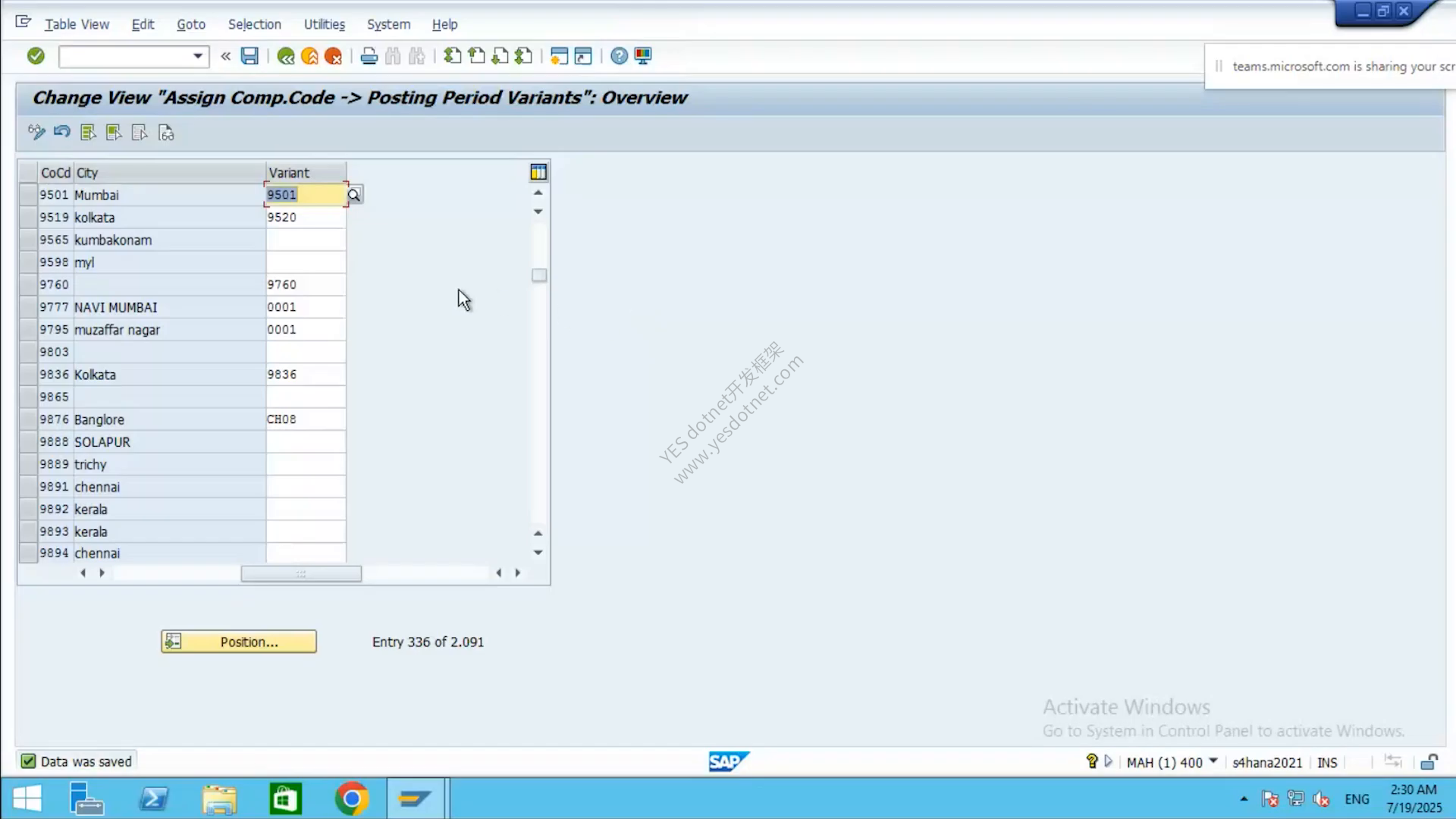The image size is (1456, 819).
Task: Click the CoCd column header
Action: [x=55, y=173]
